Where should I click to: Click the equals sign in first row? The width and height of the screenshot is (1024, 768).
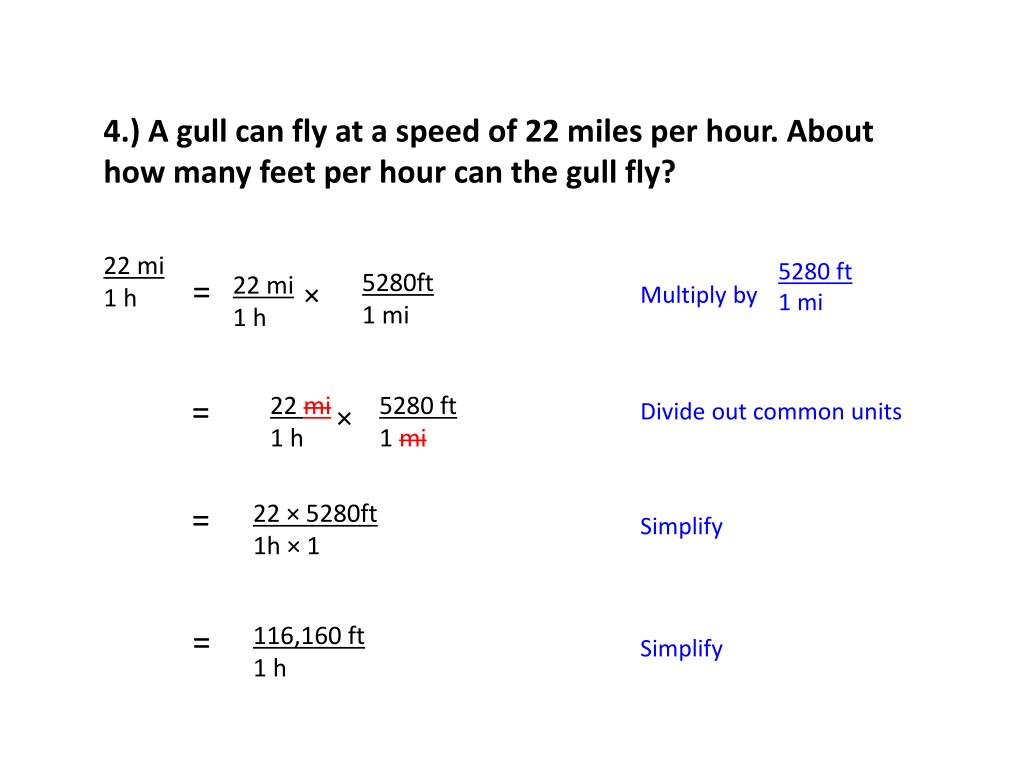click(201, 293)
